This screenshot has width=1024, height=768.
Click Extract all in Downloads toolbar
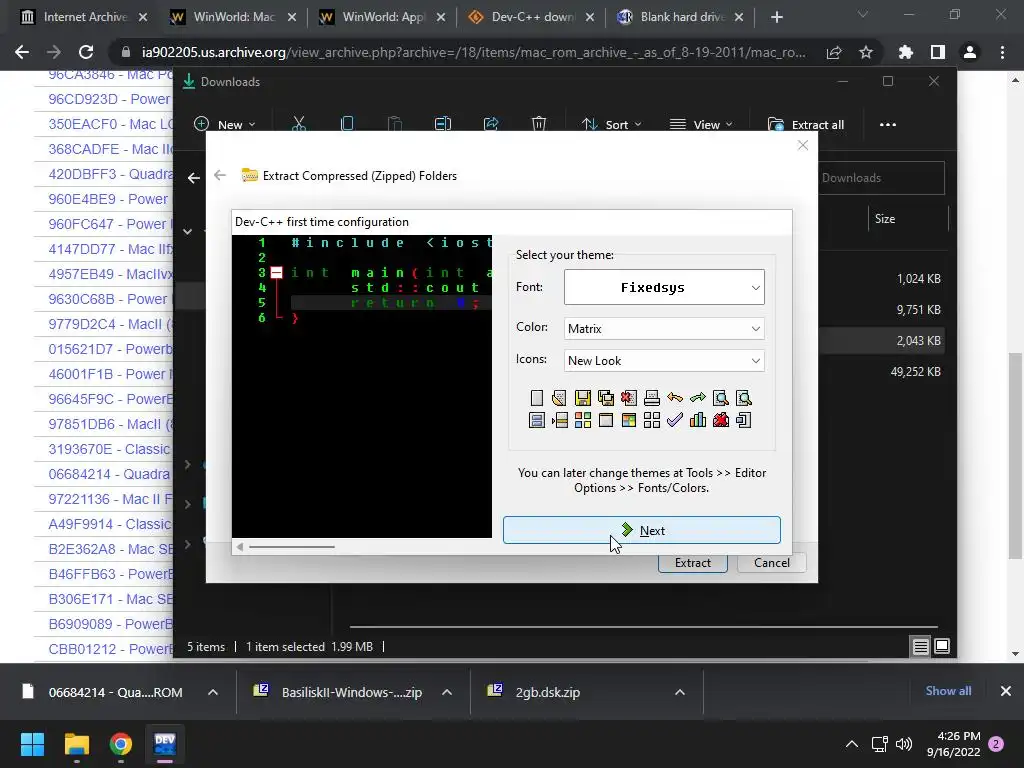coord(806,124)
